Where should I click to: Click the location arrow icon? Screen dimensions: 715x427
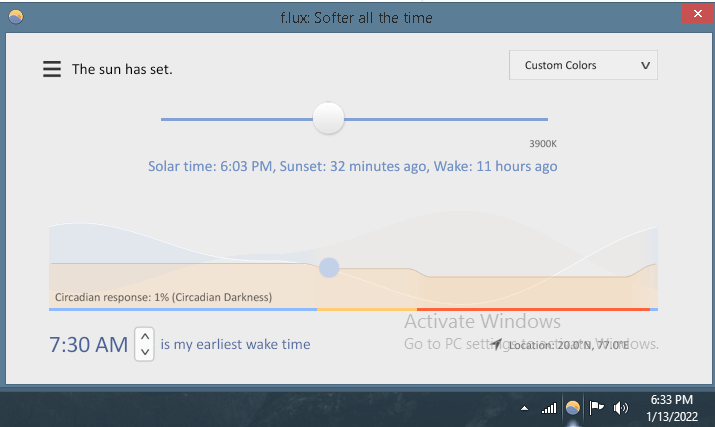coord(497,344)
